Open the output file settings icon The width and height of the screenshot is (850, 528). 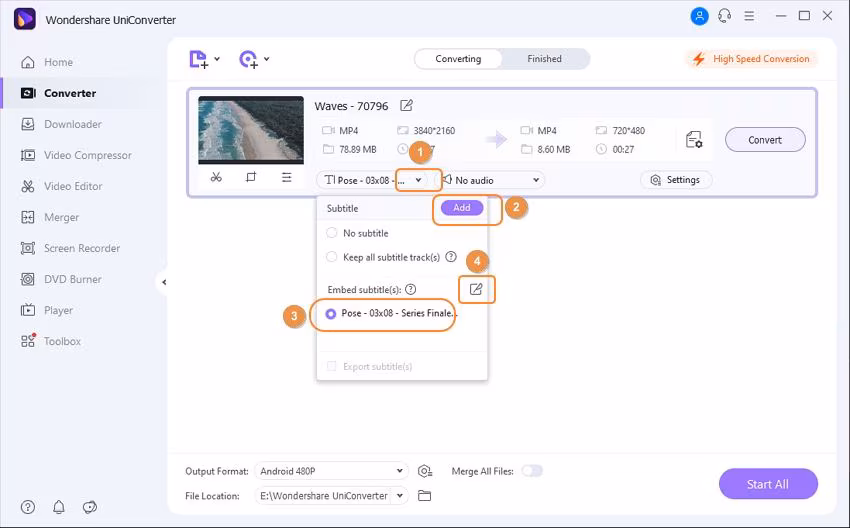coord(694,139)
